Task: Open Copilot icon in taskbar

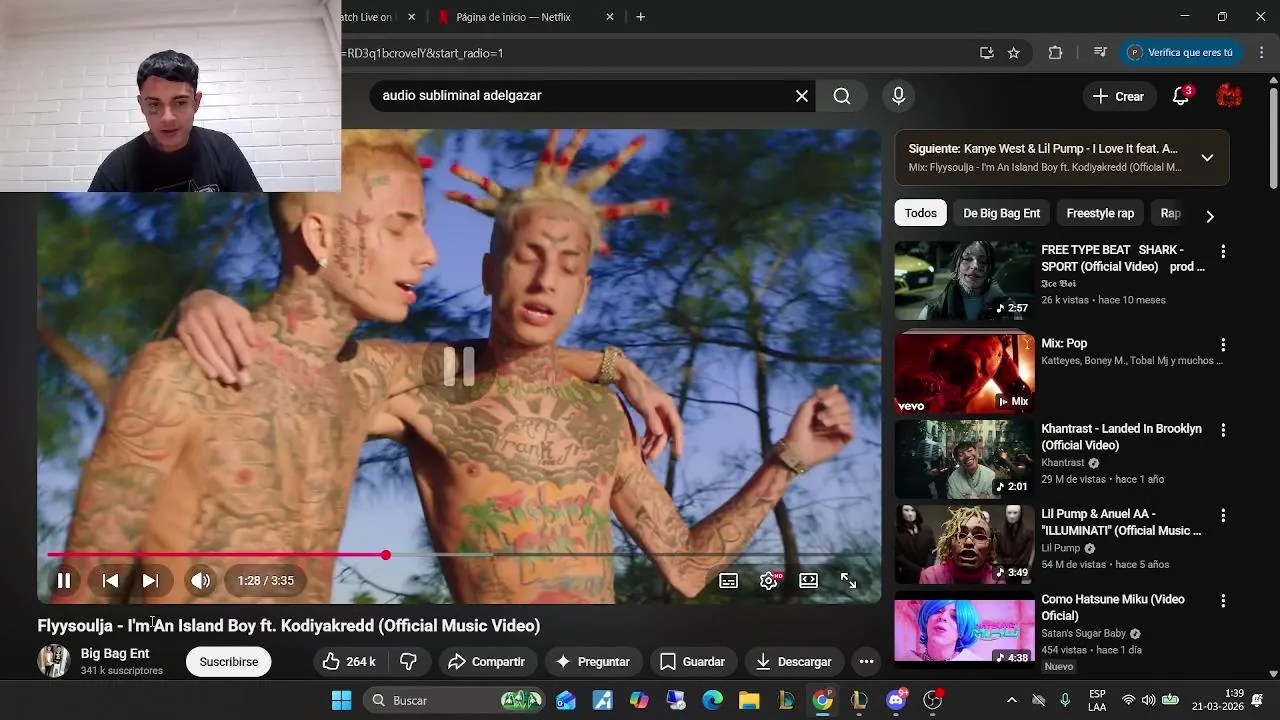Action: coord(639,700)
